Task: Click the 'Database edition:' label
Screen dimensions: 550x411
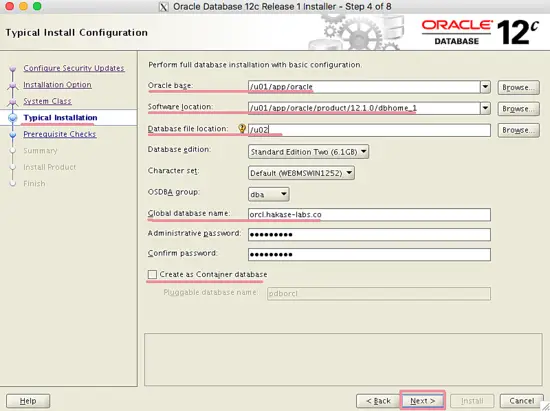Action: click(179, 149)
